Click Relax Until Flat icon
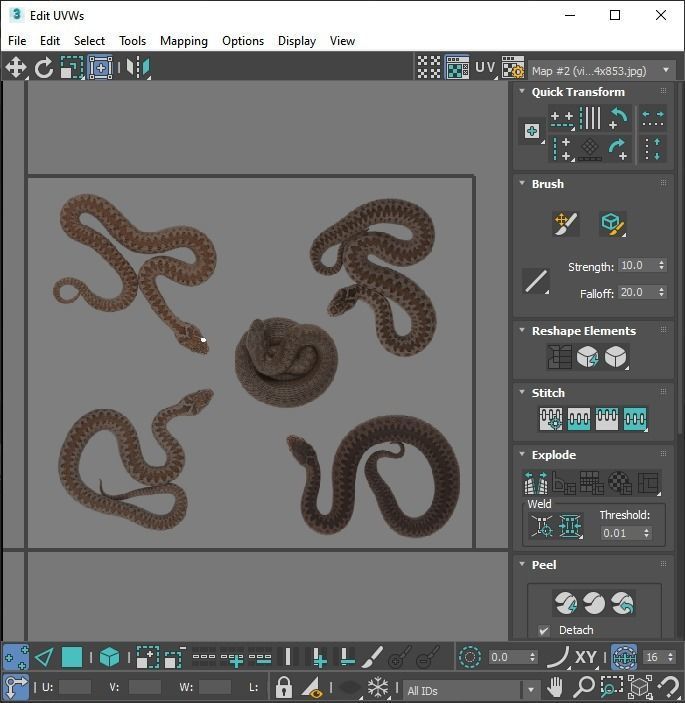685x703 pixels. pyautogui.click(x=587, y=357)
